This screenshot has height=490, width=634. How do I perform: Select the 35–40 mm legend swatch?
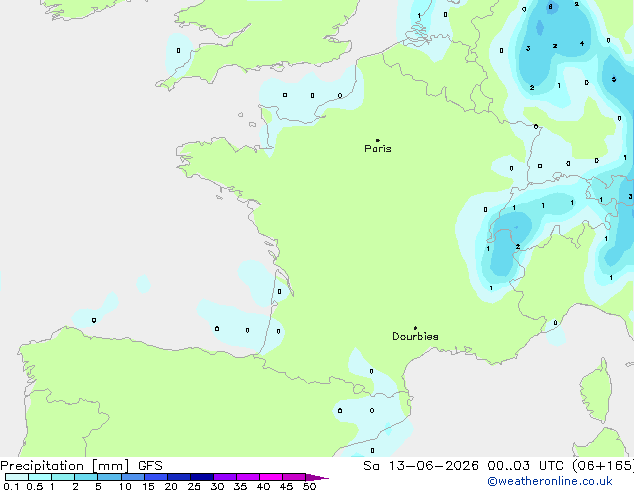pos(247,477)
